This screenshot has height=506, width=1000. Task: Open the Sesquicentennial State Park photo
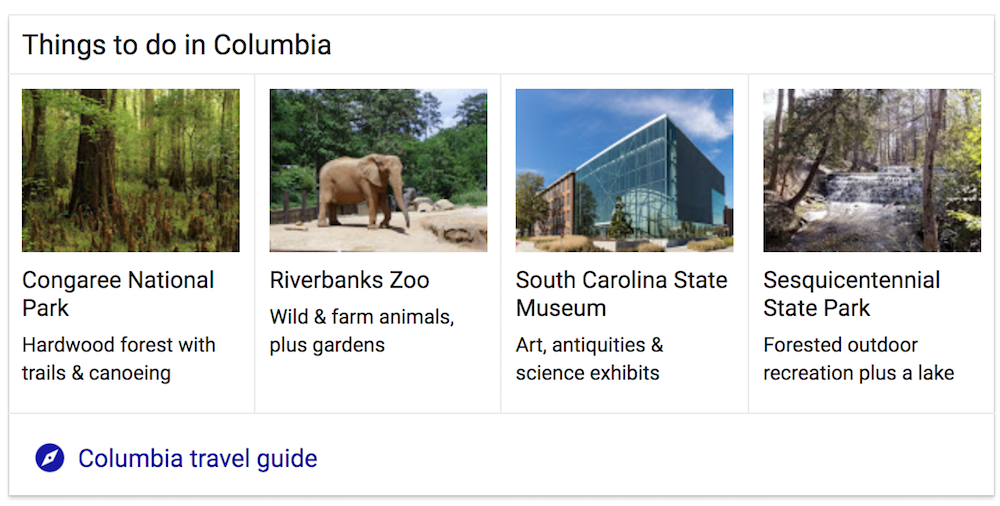pyautogui.click(x=872, y=170)
